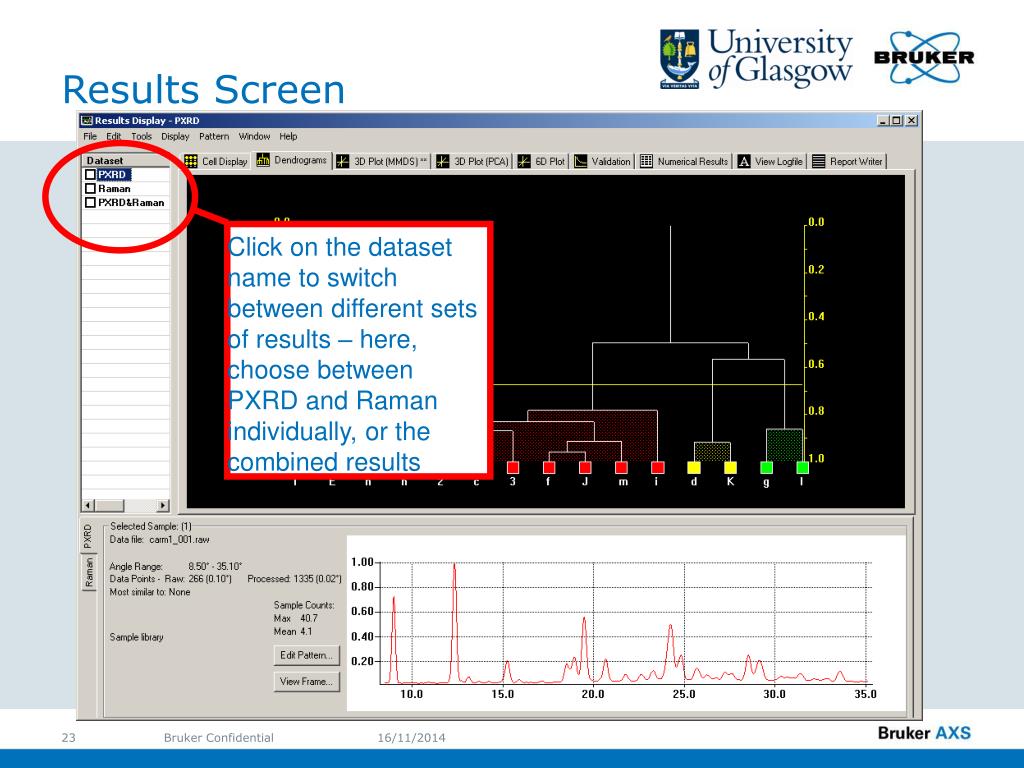
Task: Click the Edit Pattern button
Action: pos(306,655)
